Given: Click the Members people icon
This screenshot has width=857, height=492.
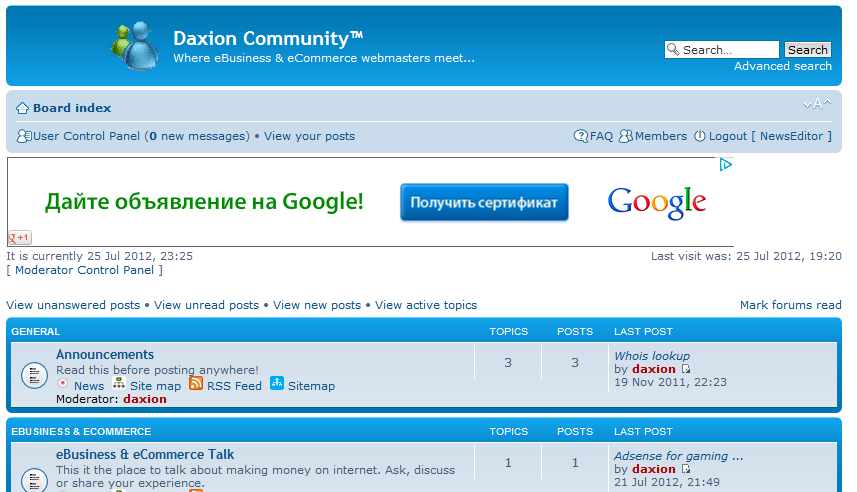Looking at the screenshot, I should (626, 136).
